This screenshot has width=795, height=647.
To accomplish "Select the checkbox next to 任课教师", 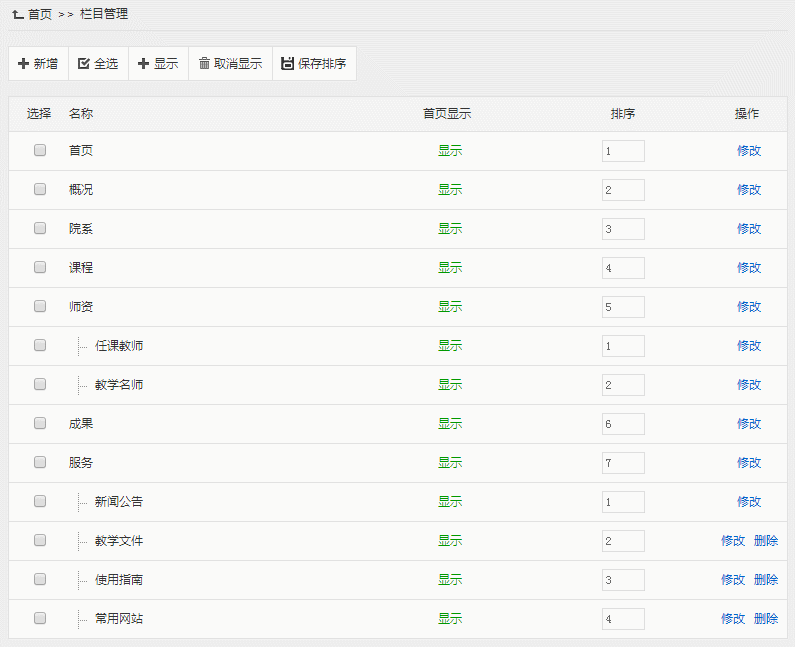I will [x=40, y=345].
